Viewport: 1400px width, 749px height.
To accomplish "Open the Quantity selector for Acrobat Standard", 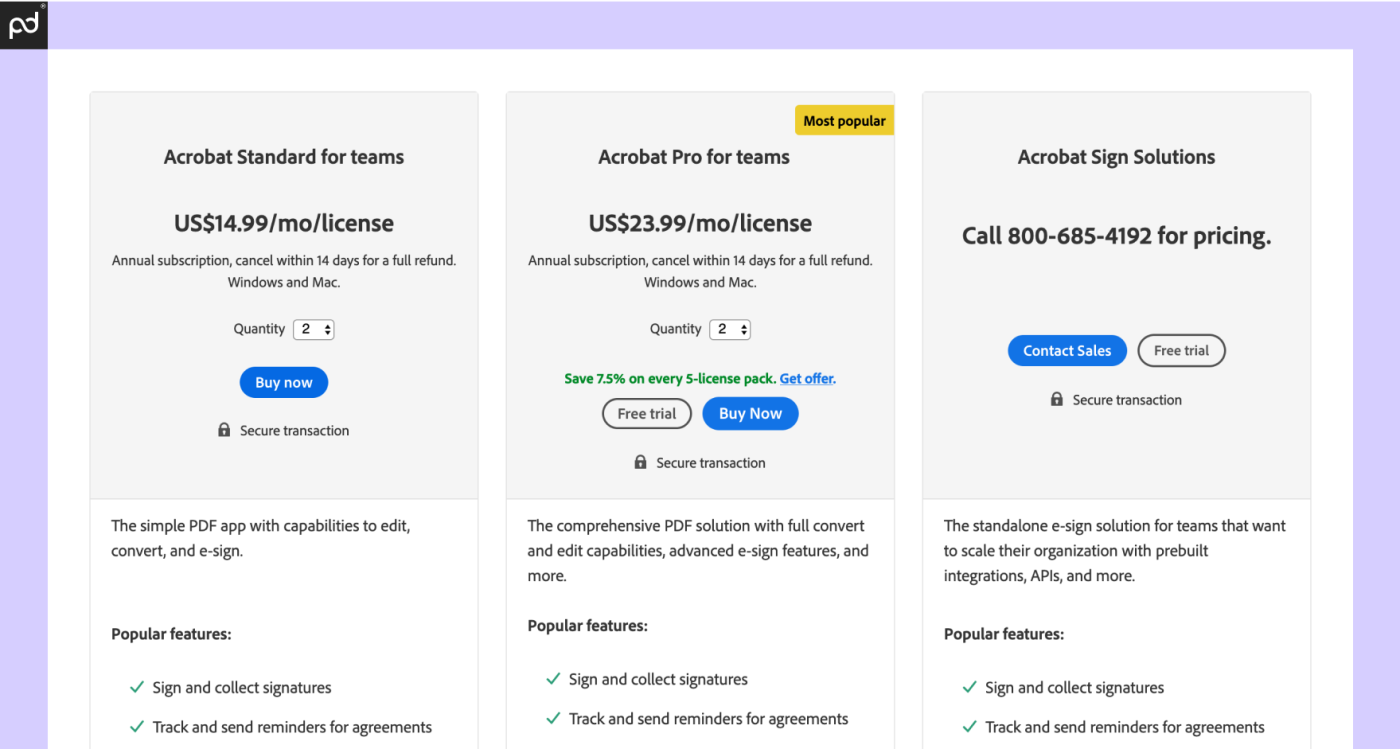I will click(x=313, y=329).
